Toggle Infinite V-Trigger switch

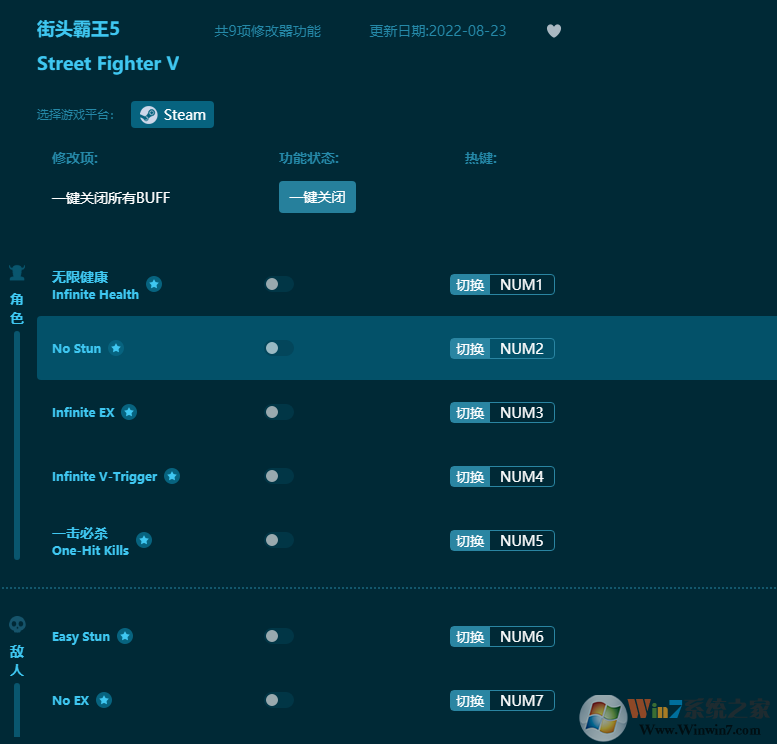click(279, 476)
